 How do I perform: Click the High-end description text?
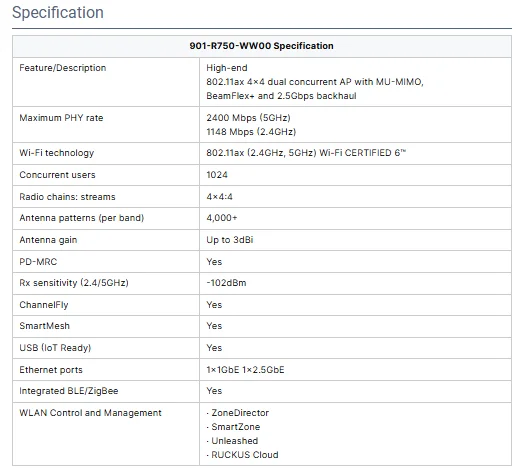coord(227,68)
